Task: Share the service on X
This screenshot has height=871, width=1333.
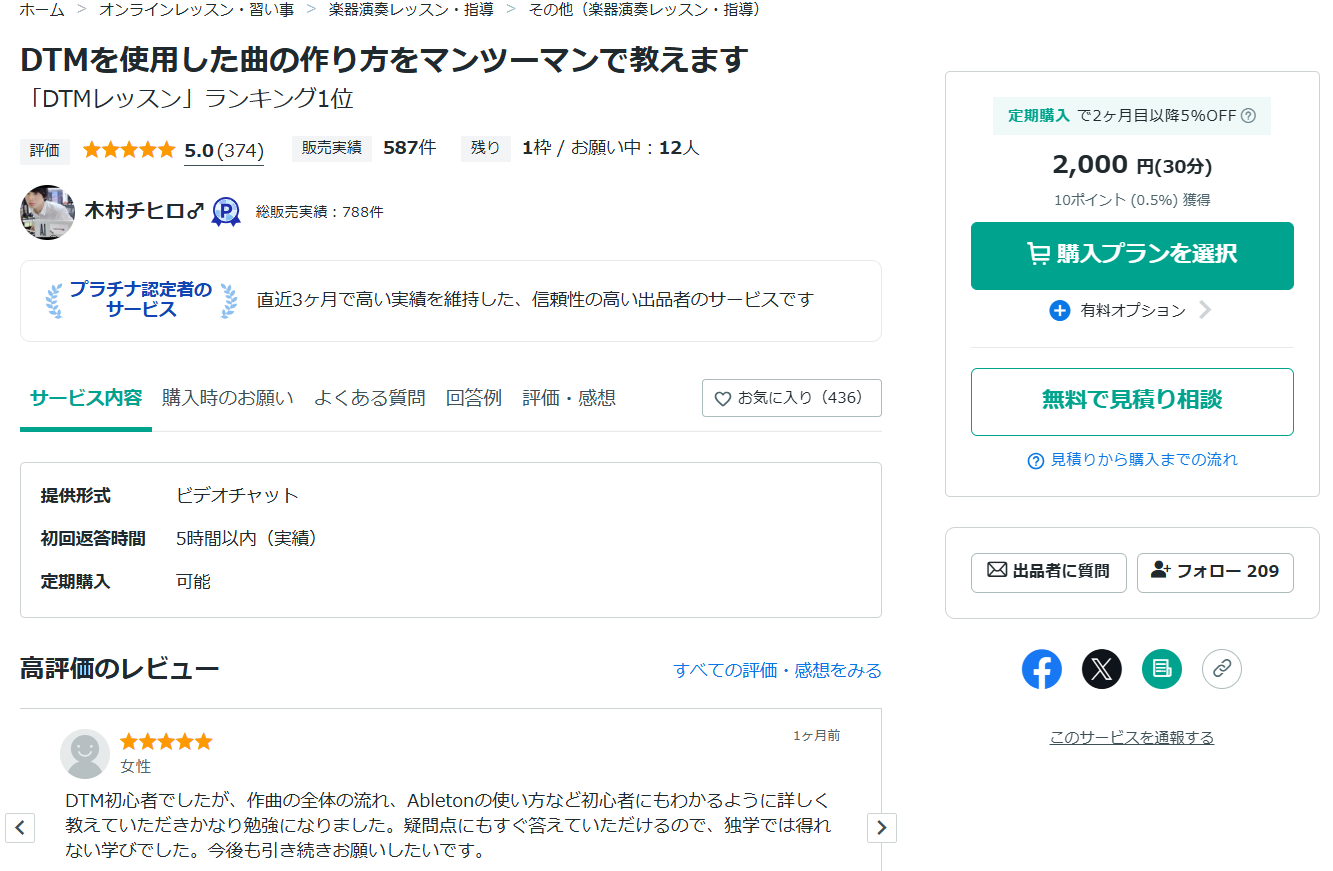Action: click(x=1101, y=669)
